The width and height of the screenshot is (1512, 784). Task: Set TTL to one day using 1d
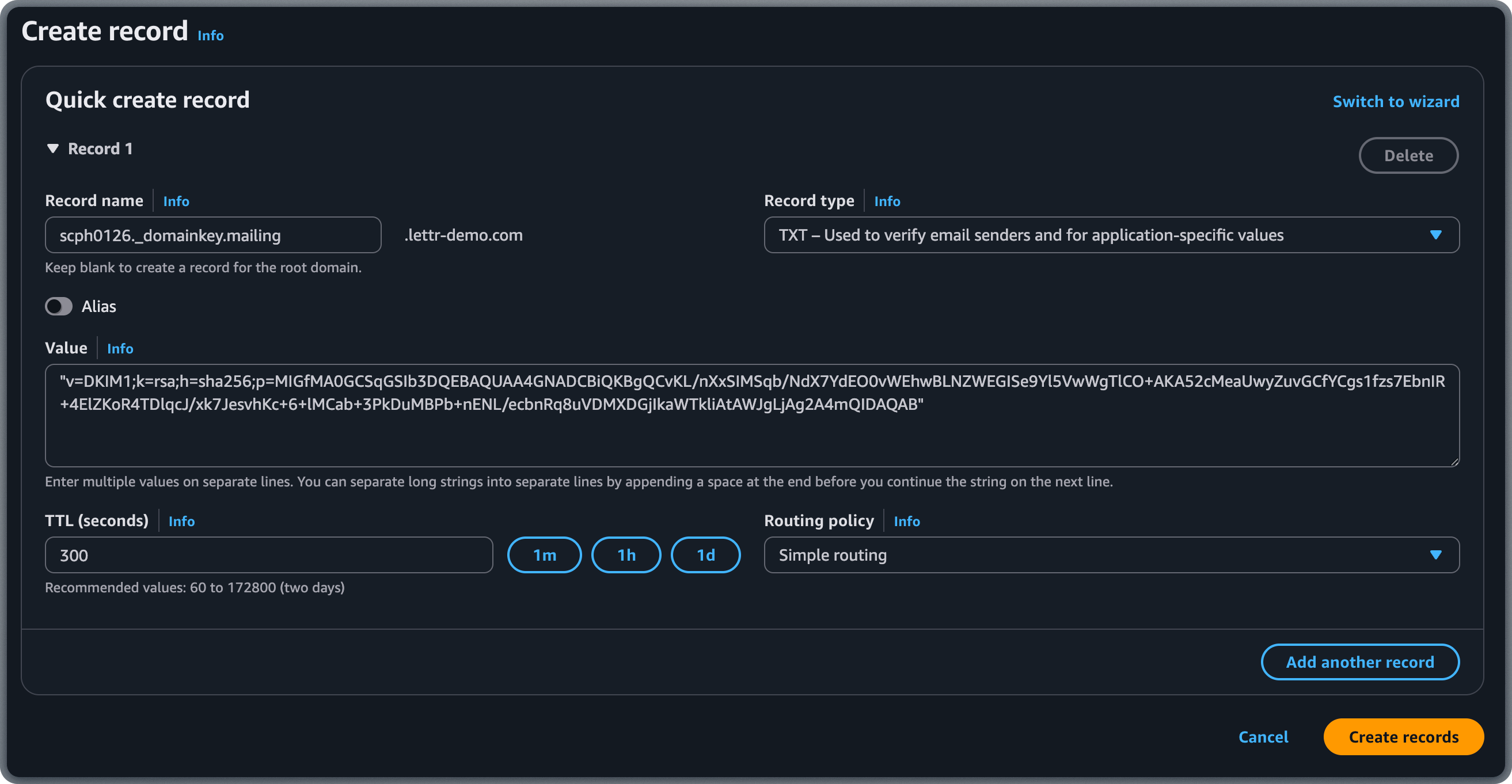pos(705,554)
